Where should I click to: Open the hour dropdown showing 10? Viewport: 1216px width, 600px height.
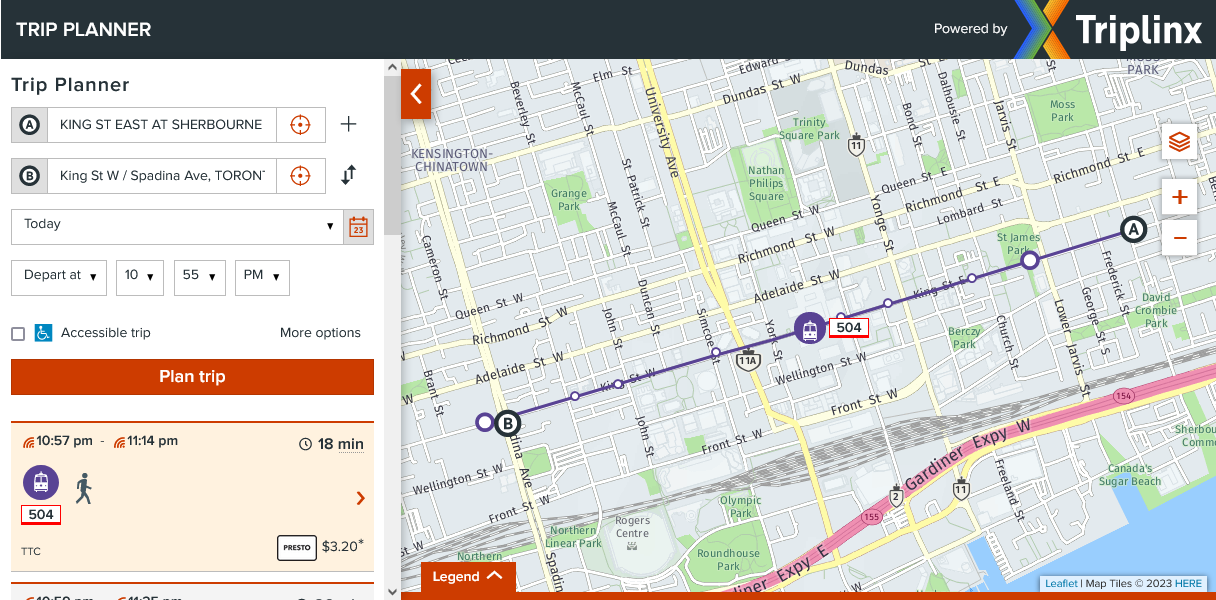point(139,276)
